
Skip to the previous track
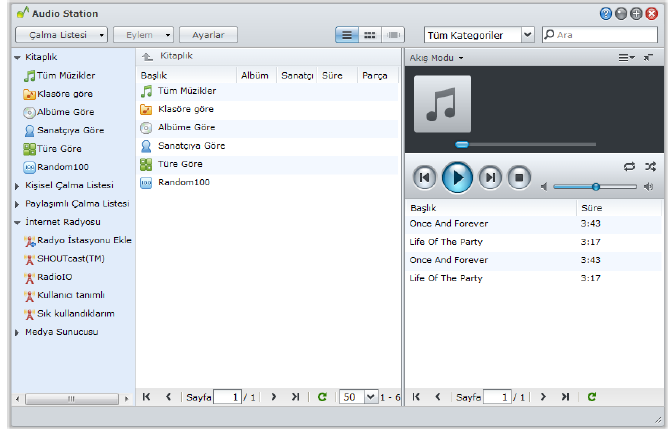click(425, 178)
